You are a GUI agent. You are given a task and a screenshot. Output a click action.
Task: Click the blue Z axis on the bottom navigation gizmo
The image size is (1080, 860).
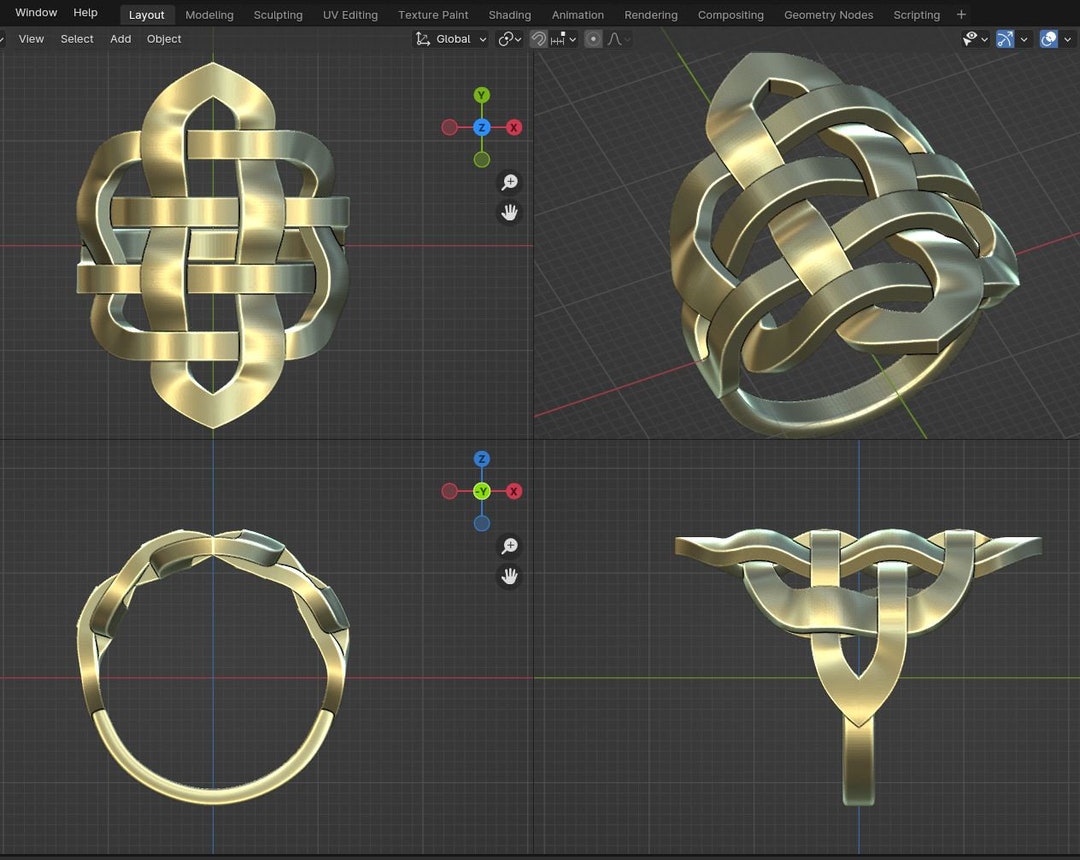(x=481, y=459)
